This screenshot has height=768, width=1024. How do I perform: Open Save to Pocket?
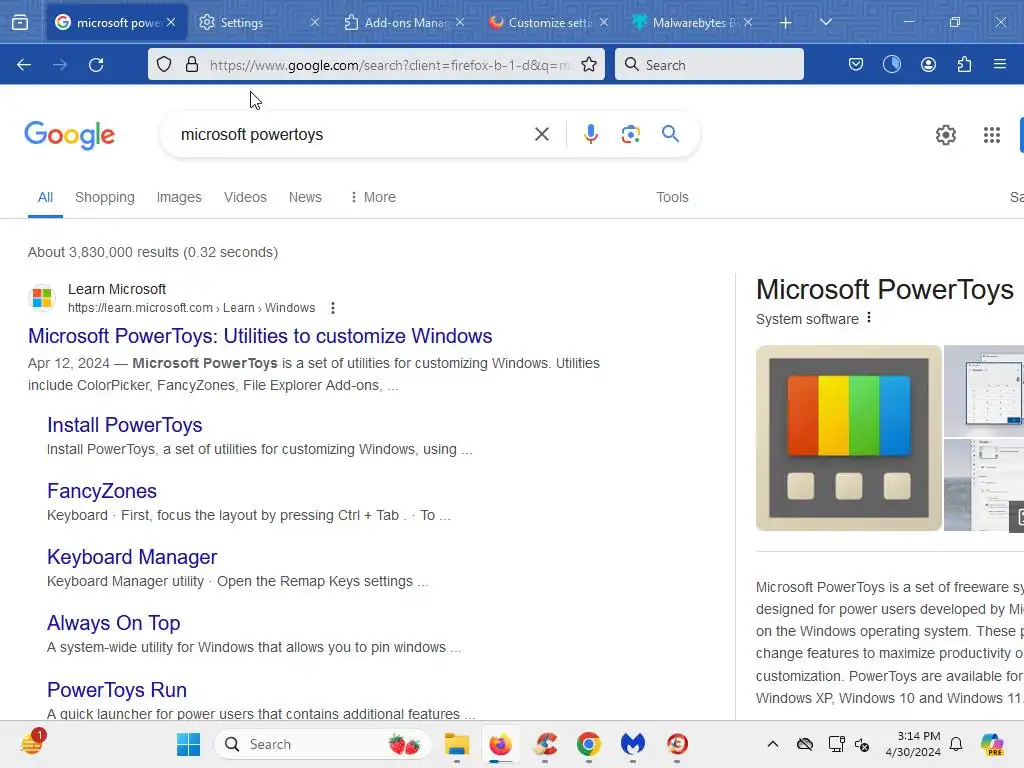856,64
